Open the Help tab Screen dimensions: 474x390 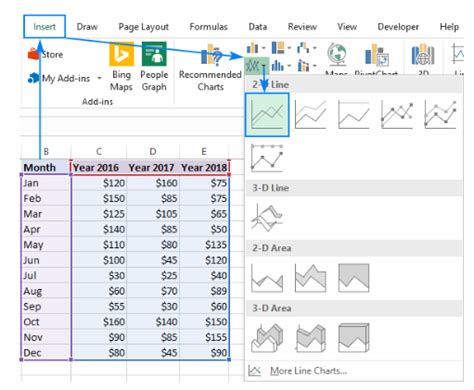pos(449,27)
